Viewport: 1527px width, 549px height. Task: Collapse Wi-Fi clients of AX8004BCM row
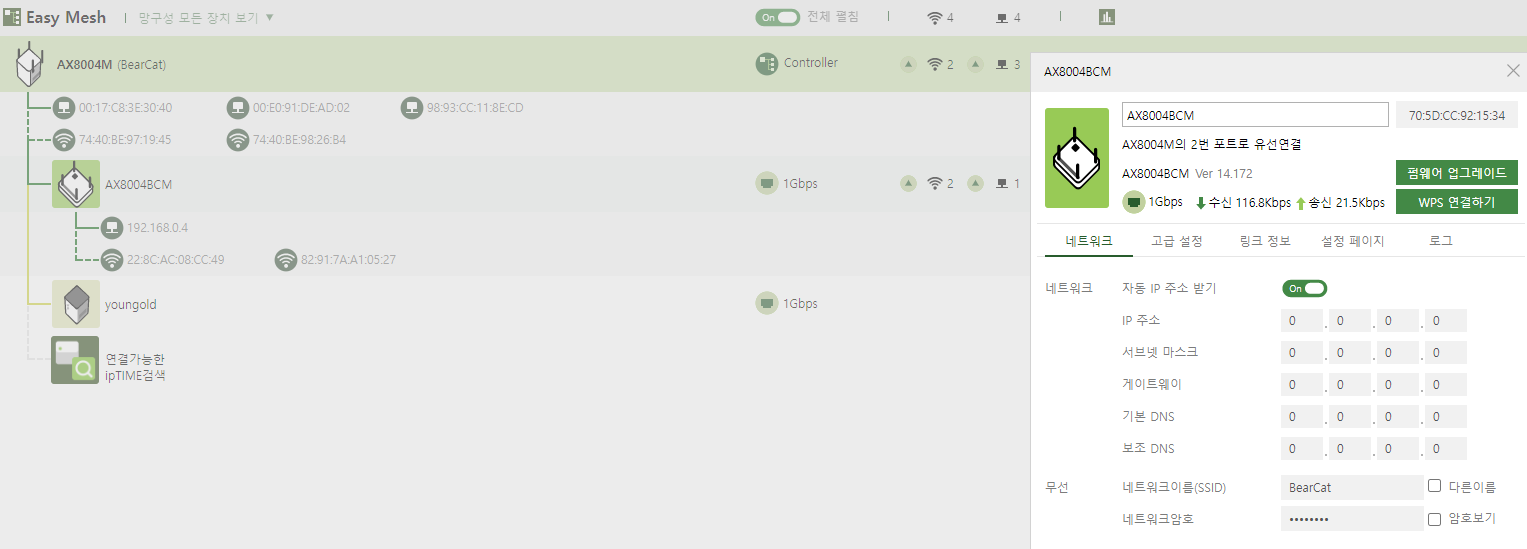click(x=908, y=184)
